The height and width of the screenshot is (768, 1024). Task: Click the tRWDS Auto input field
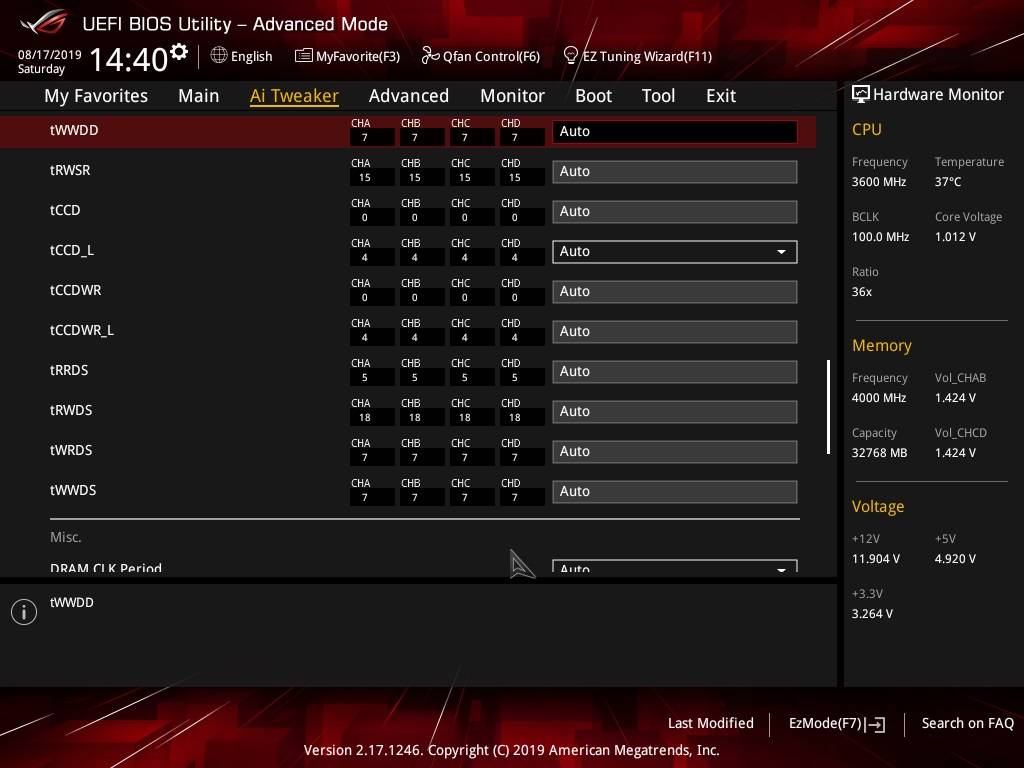click(x=675, y=411)
